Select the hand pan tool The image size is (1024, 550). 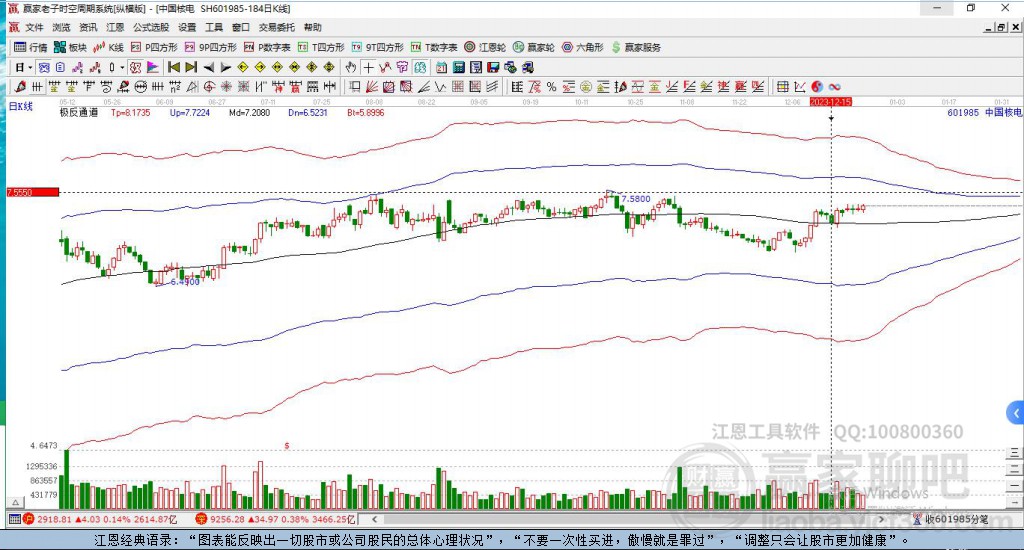pos(351,67)
